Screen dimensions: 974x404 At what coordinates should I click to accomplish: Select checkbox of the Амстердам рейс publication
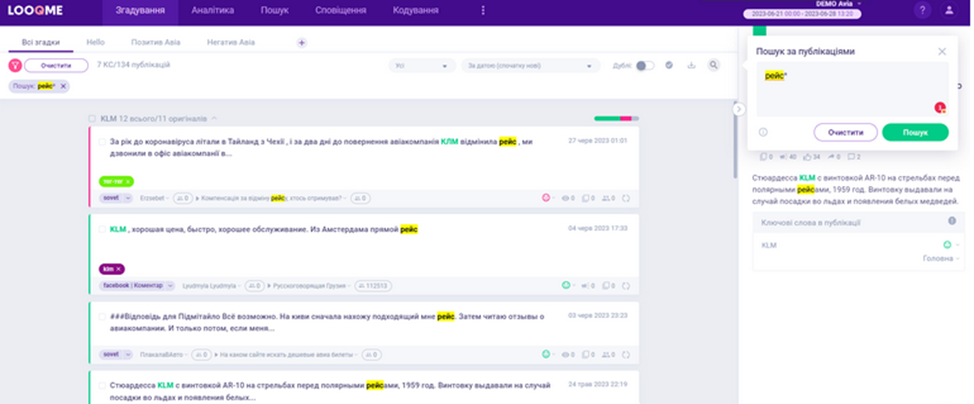click(101, 229)
